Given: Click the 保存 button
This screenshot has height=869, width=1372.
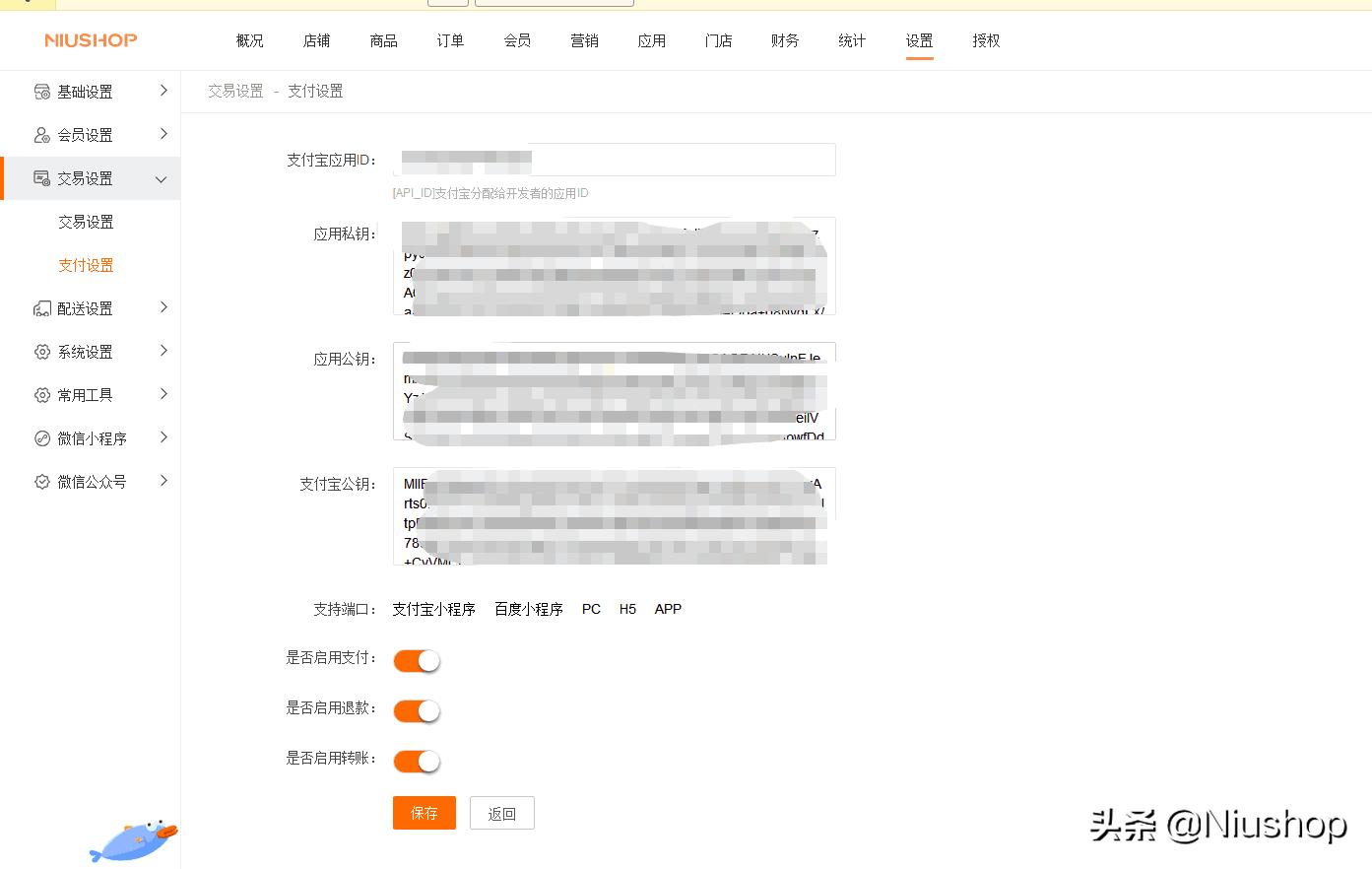Looking at the screenshot, I should [424, 813].
